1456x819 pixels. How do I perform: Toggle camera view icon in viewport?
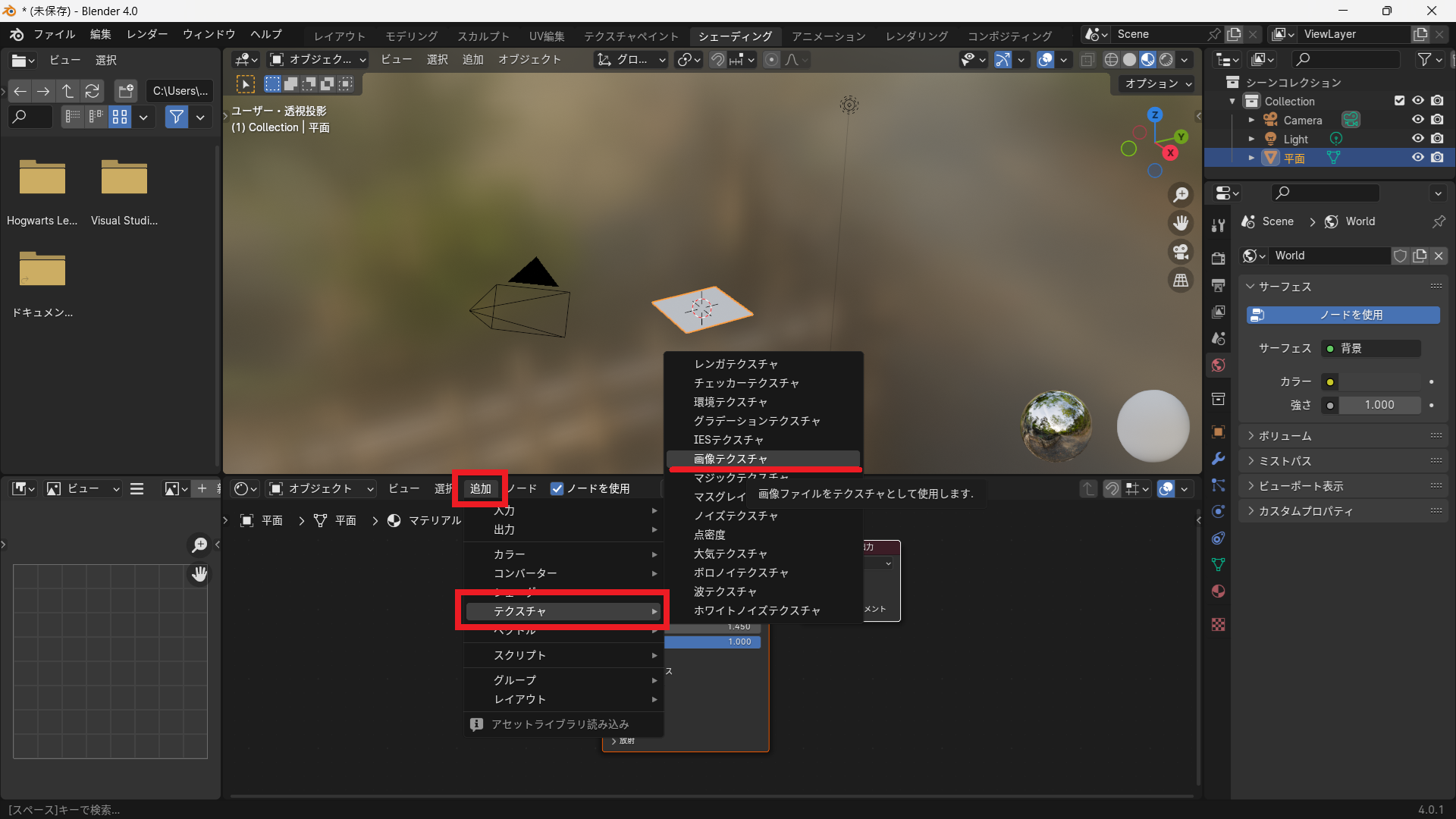[x=1181, y=252]
